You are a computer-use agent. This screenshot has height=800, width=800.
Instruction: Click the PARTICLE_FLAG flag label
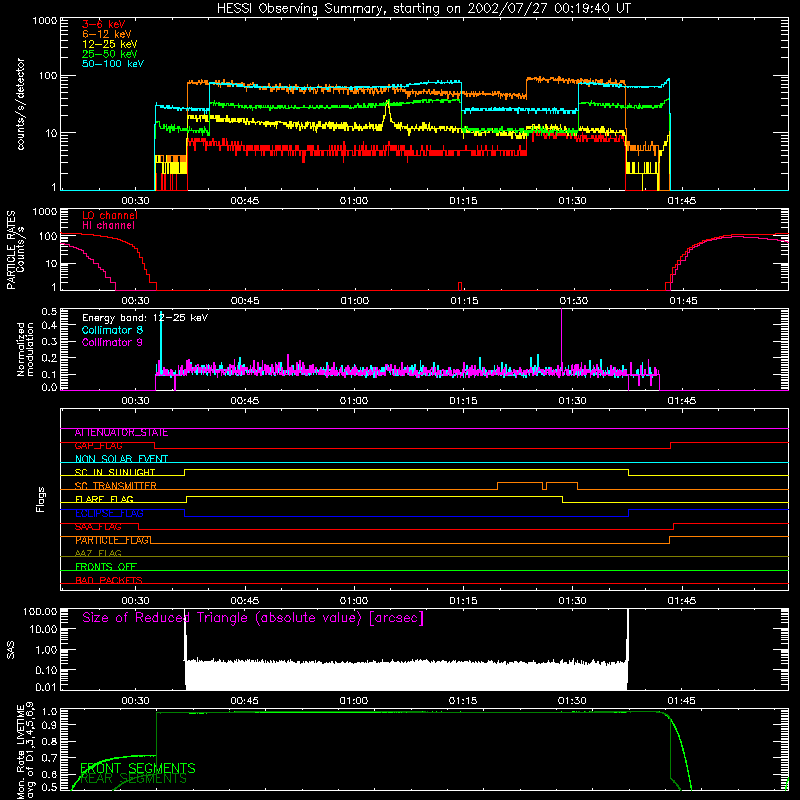point(113,540)
